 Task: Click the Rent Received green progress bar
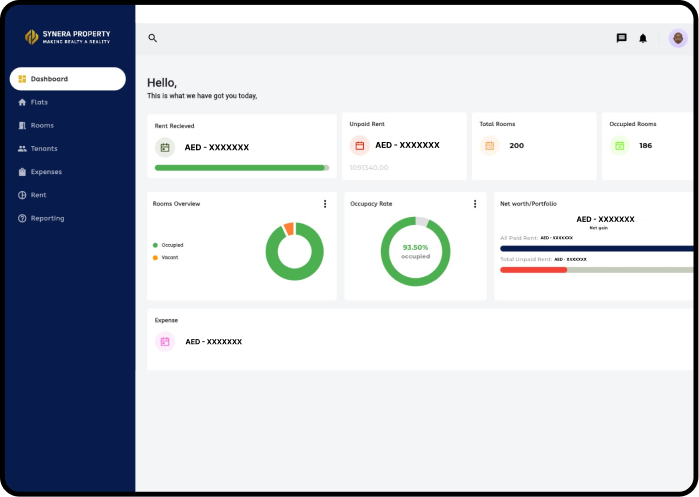click(242, 168)
